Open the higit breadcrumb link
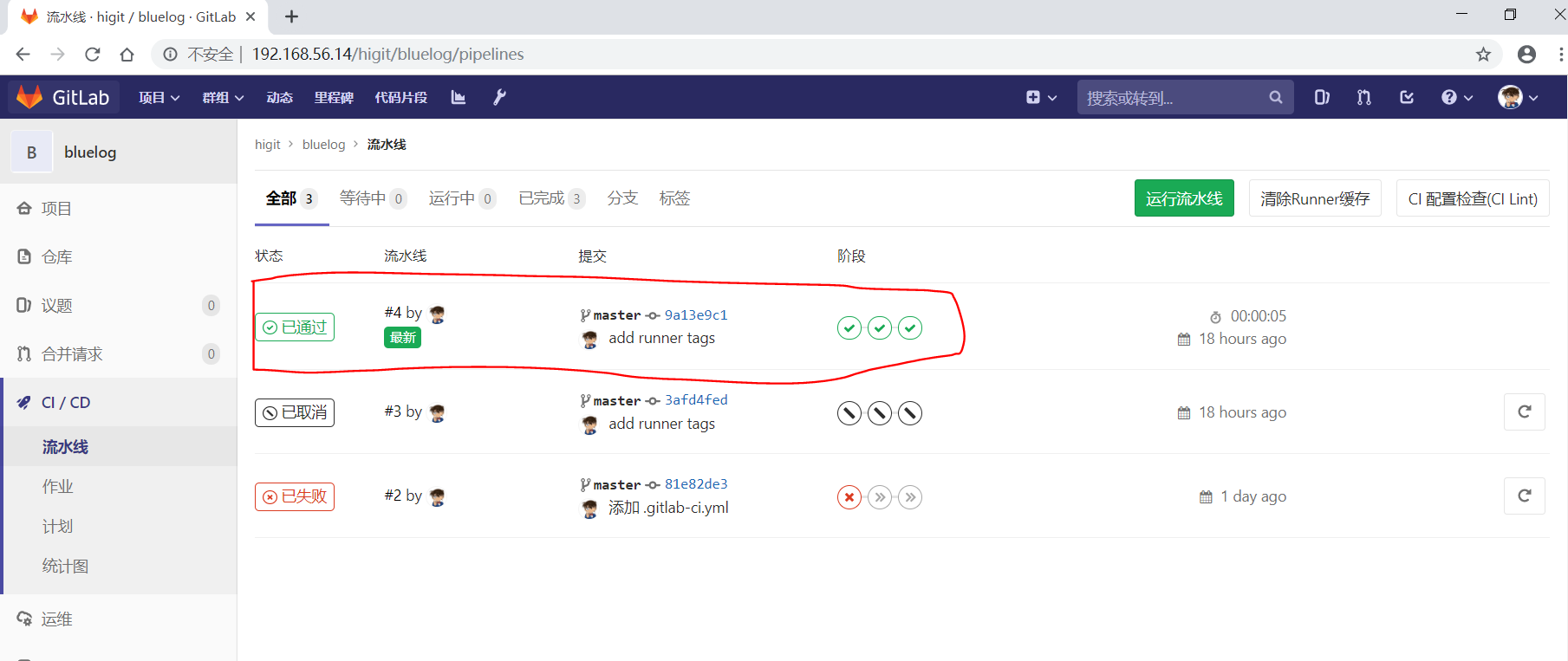1568x661 pixels. pos(267,145)
